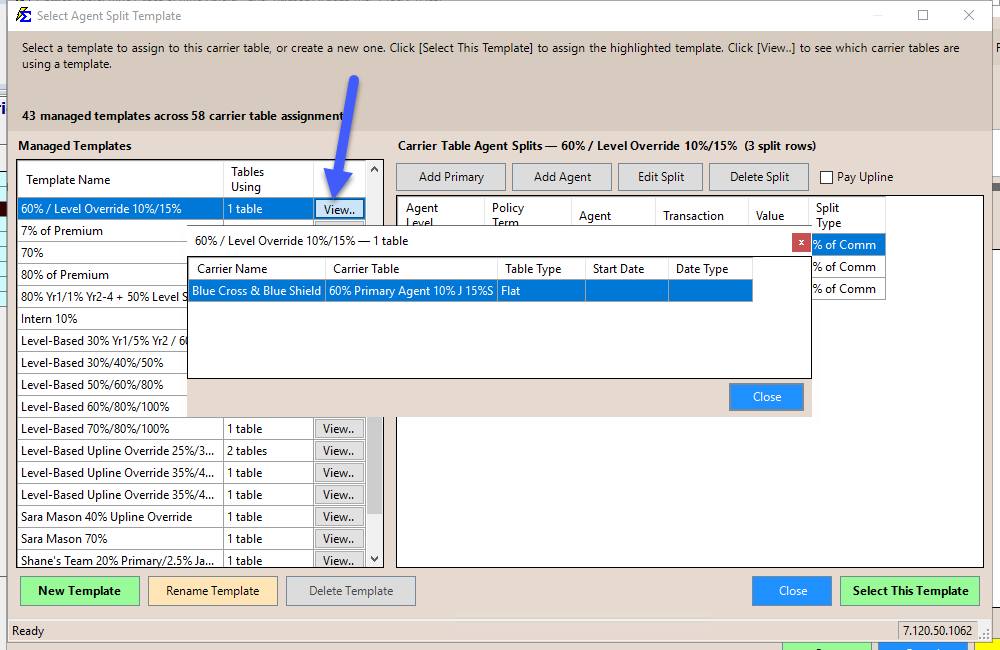Viewport: 1000px width, 650px height.
Task: Sort by Carrier Name column header
Action: click(256, 269)
